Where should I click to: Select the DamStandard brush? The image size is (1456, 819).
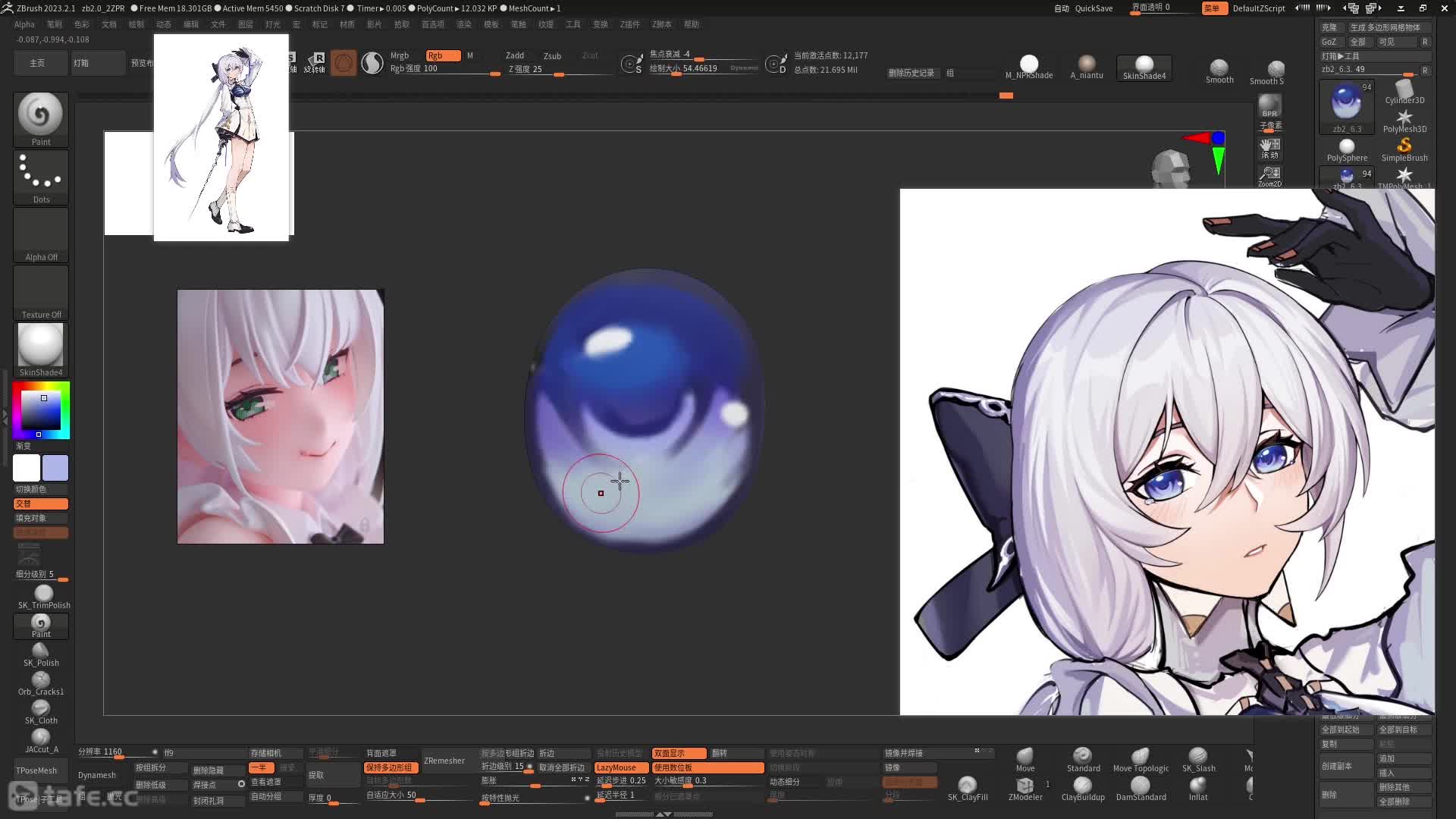(x=1141, y=789)
